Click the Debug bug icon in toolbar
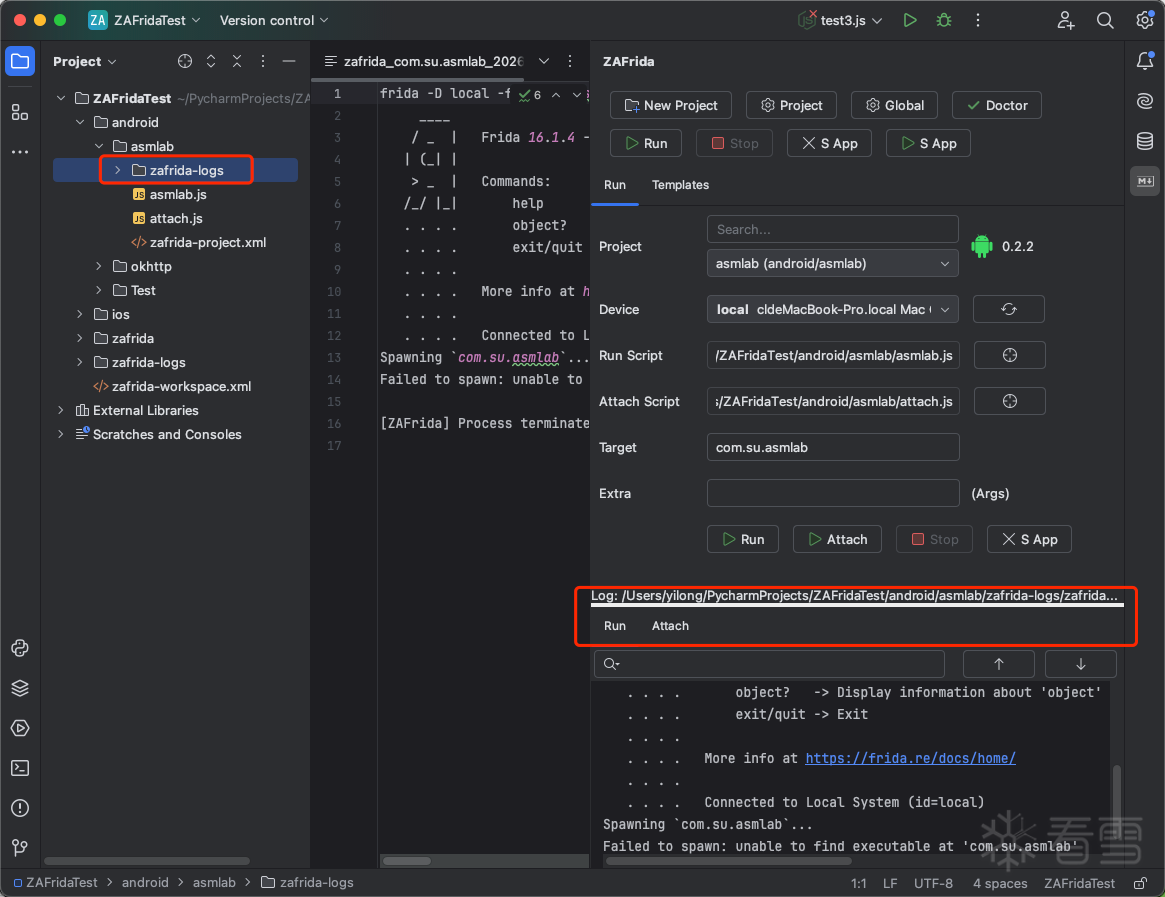Screen dimensions: 1165x897 pos(943,20)
